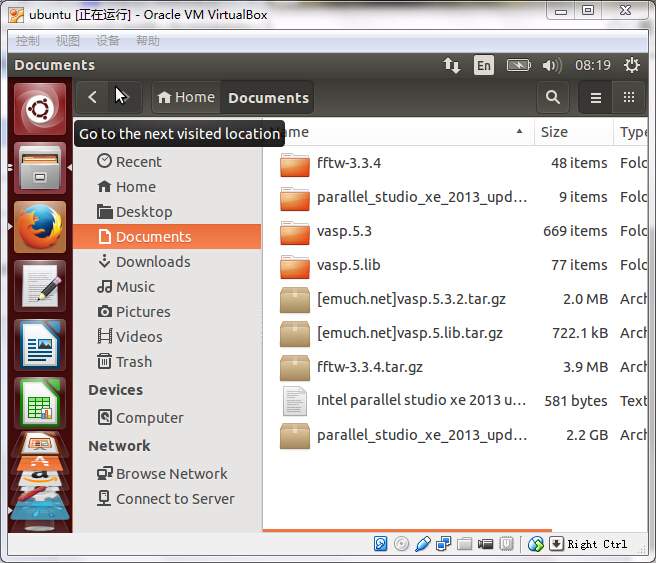The width and height of the screenshot is (656, 563).
Task: Open the VirtualBox 设备 menu
Action: [x=108, y=41]
